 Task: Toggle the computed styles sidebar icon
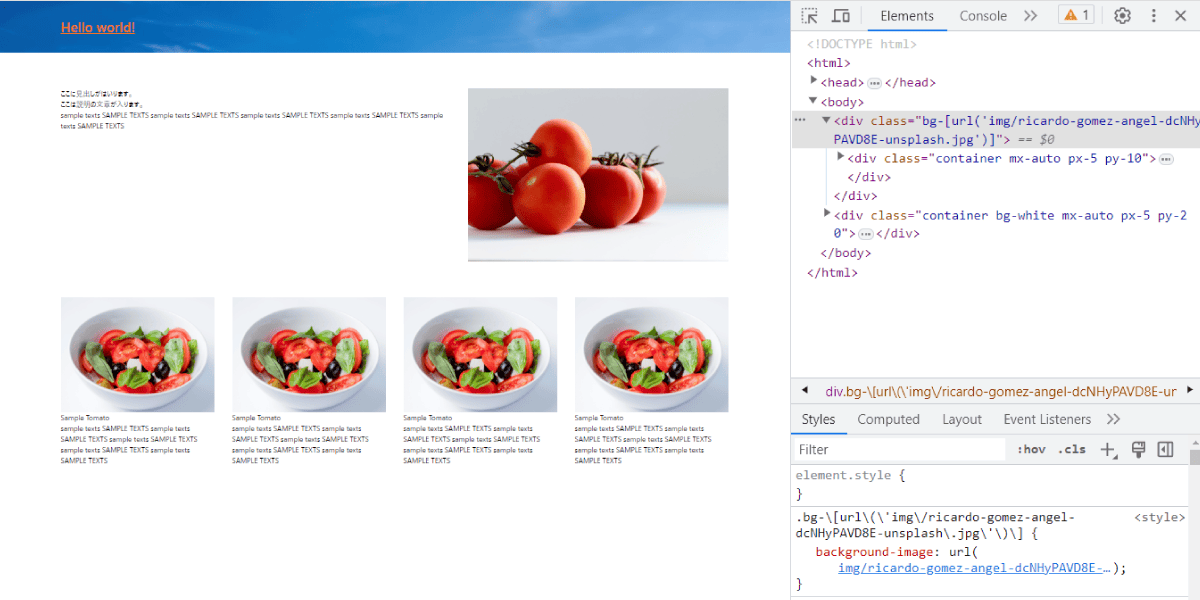click(1165, 450)
